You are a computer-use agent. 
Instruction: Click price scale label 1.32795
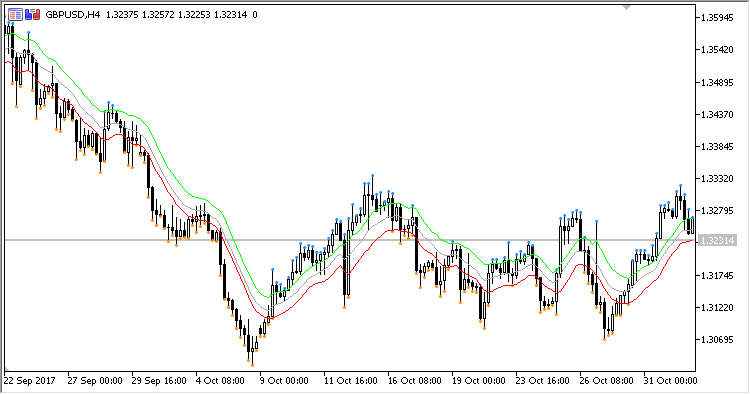click(x=717, y=211)
